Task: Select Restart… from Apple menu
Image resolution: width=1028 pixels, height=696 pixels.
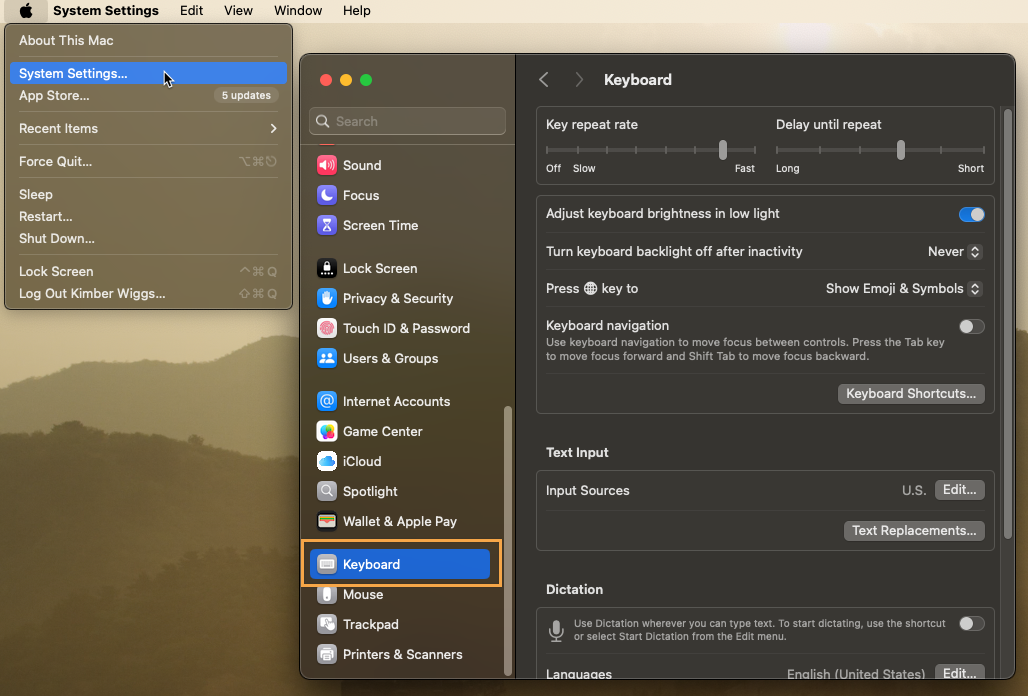Action: (148, 216)
